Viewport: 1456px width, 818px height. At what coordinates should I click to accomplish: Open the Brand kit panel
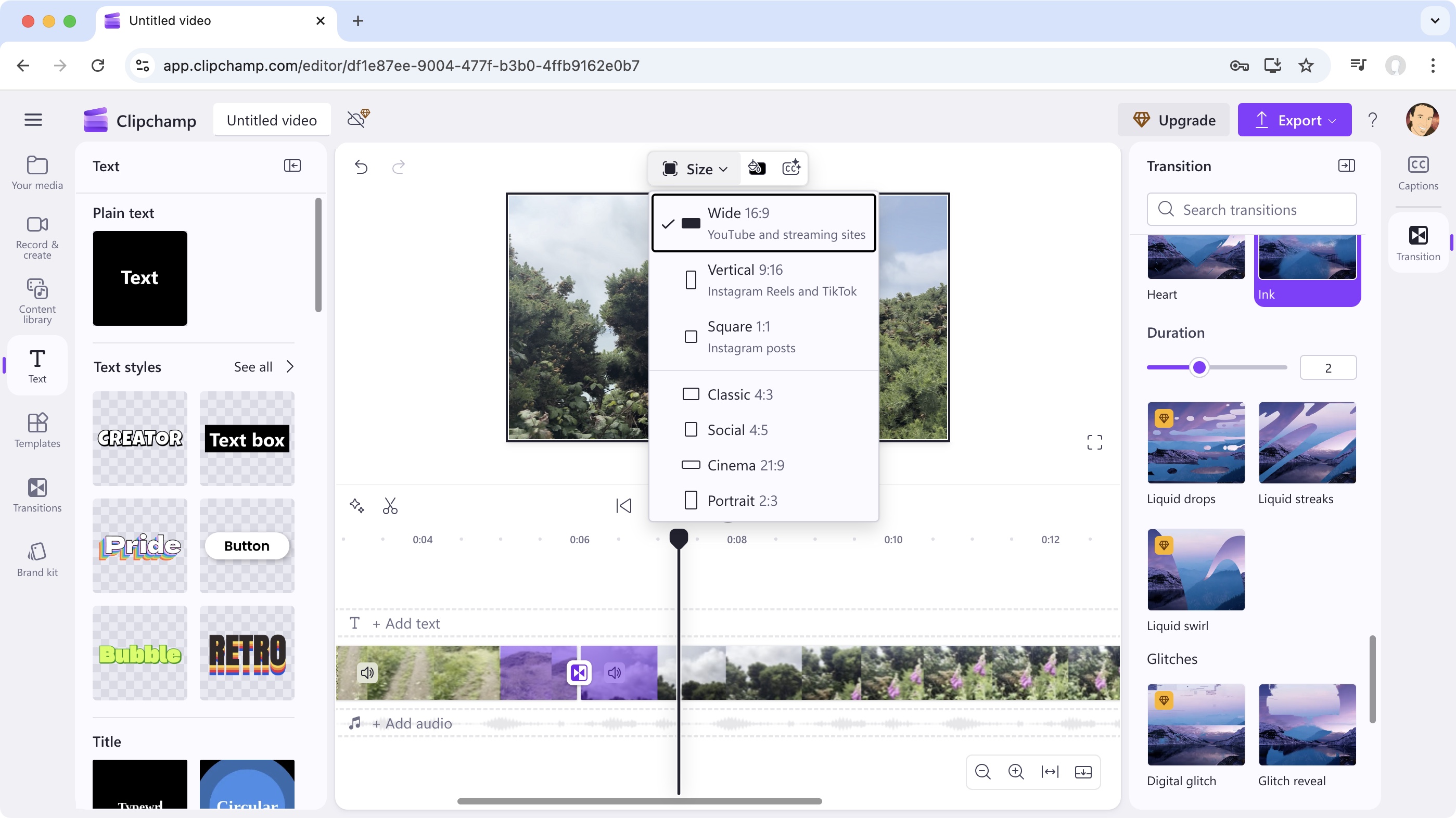[36, 558]
